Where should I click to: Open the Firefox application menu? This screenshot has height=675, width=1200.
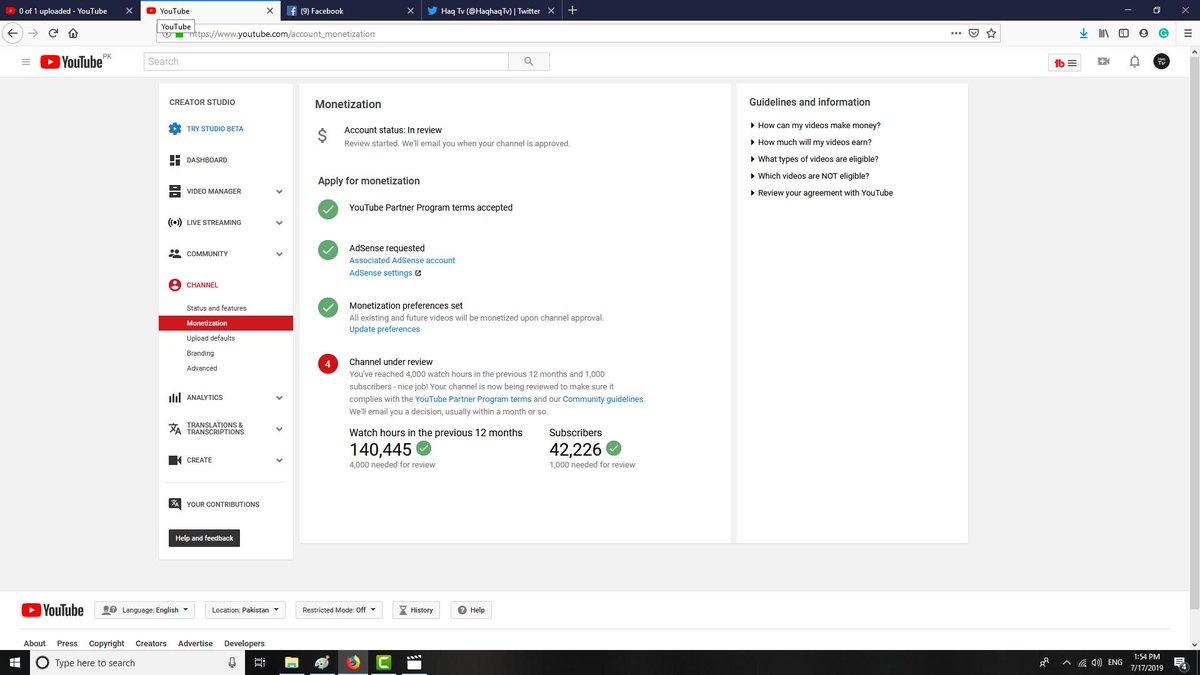click(x=1186, y=33)
